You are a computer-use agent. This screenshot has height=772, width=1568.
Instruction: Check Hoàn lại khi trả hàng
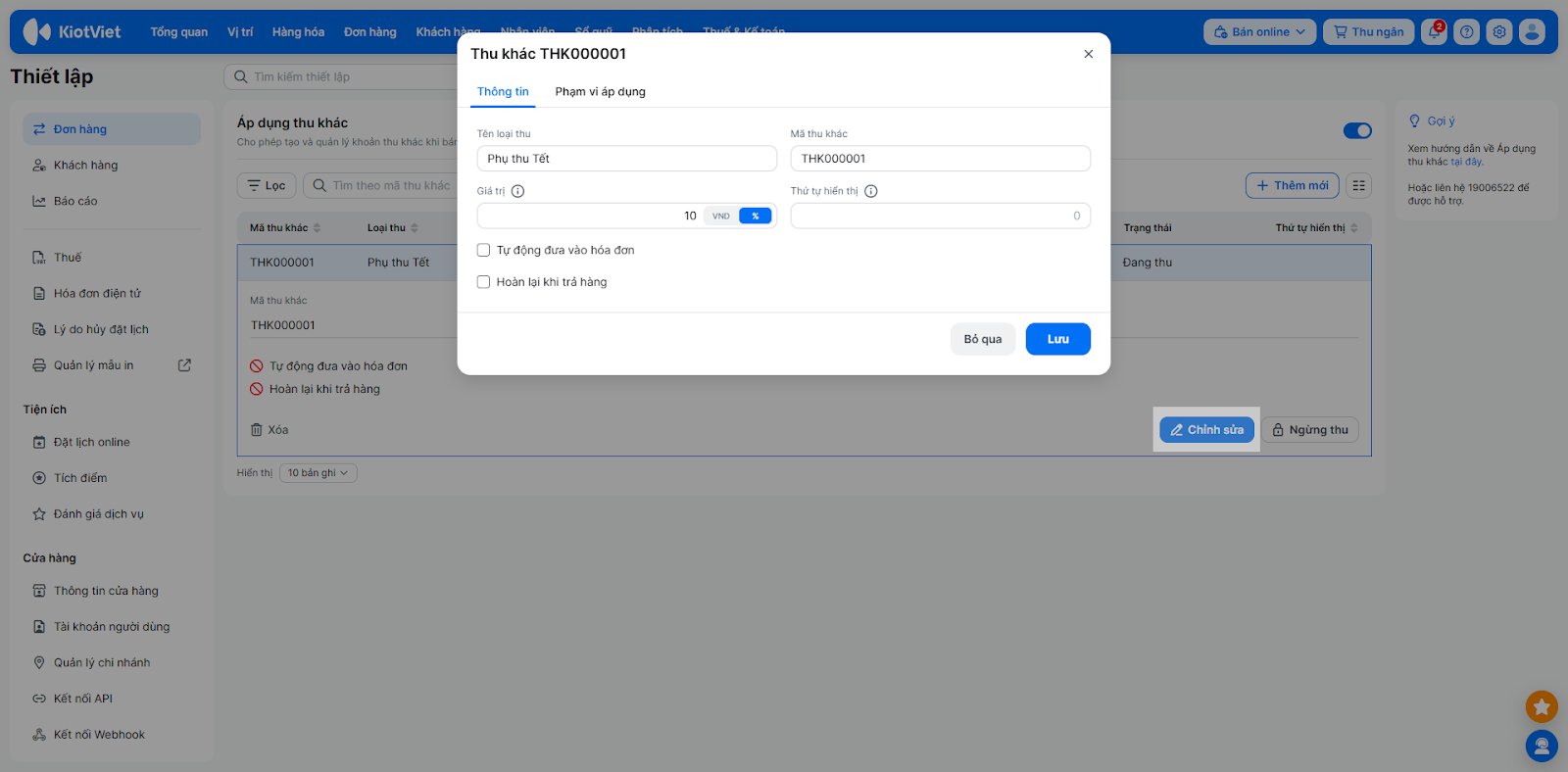[x=483, y=282]
